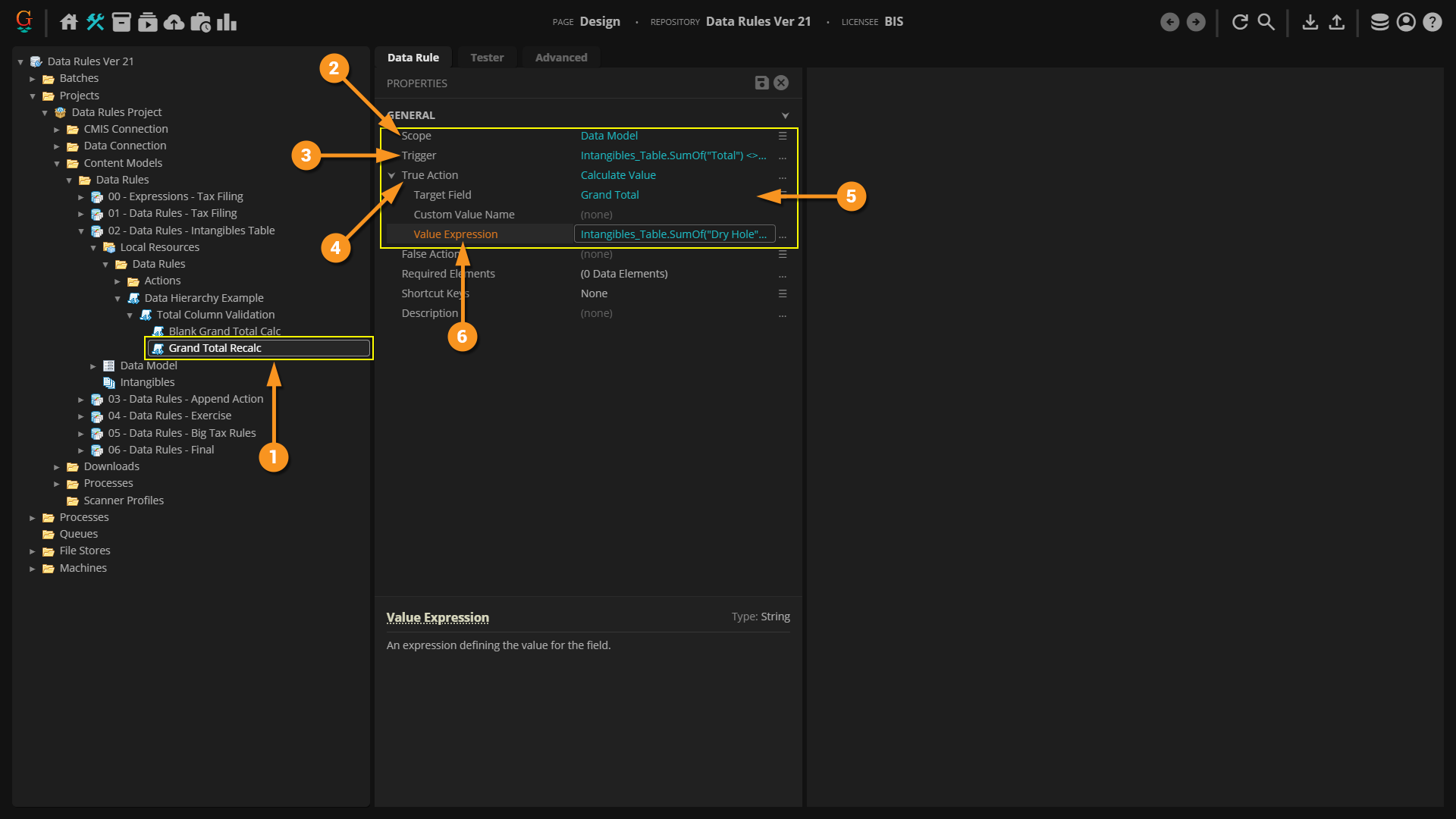
Task: Open the search magnifier icon
Action: click(1266, 22)
